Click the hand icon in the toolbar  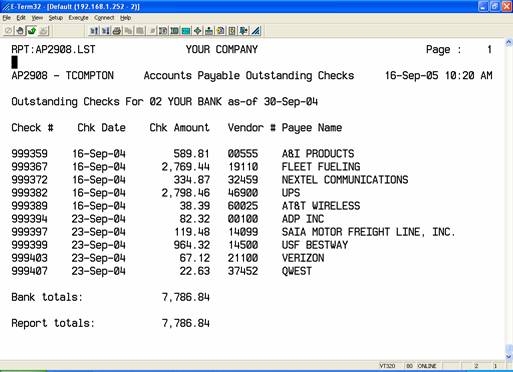20,31
